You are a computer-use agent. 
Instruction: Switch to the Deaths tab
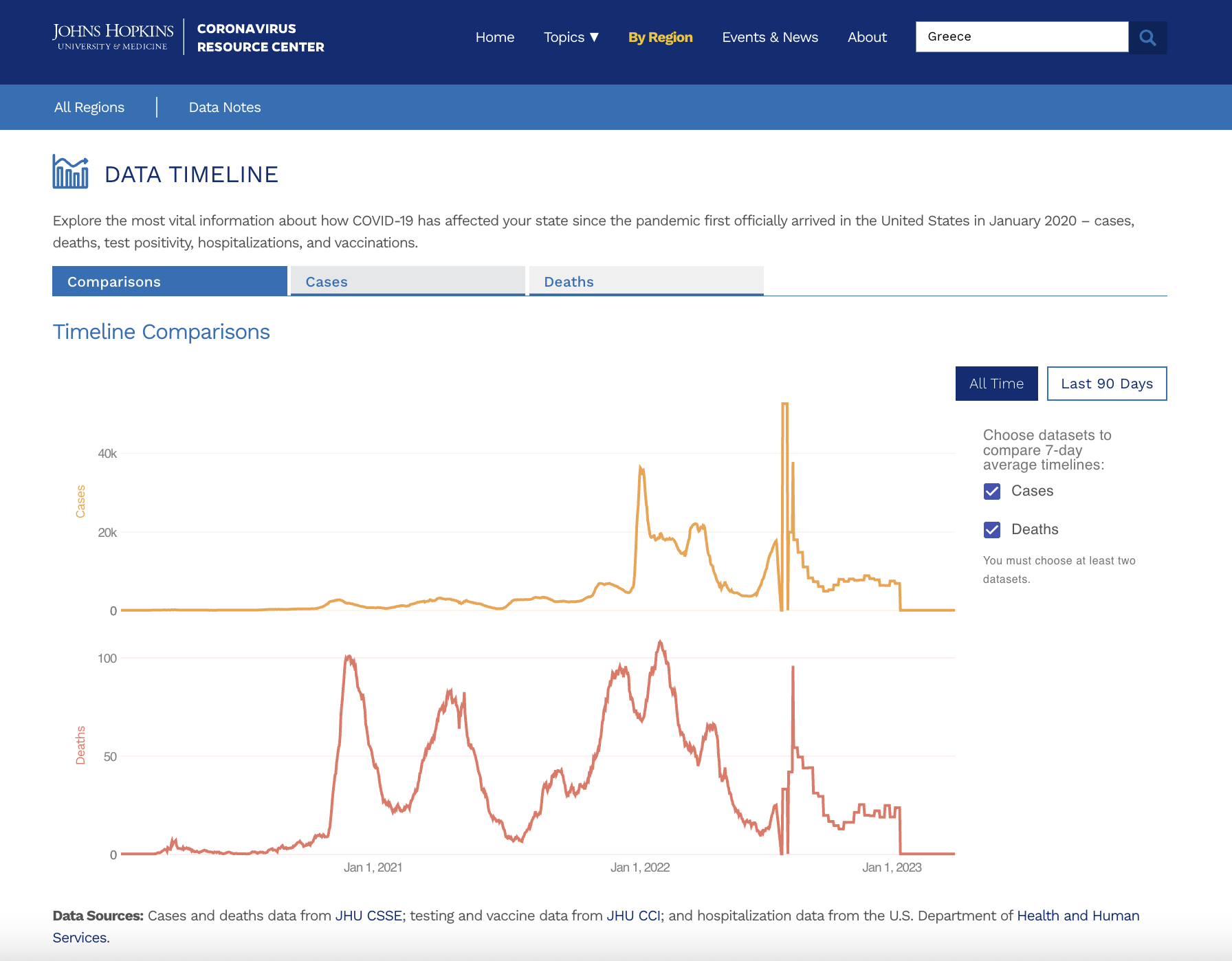[646, 281]
